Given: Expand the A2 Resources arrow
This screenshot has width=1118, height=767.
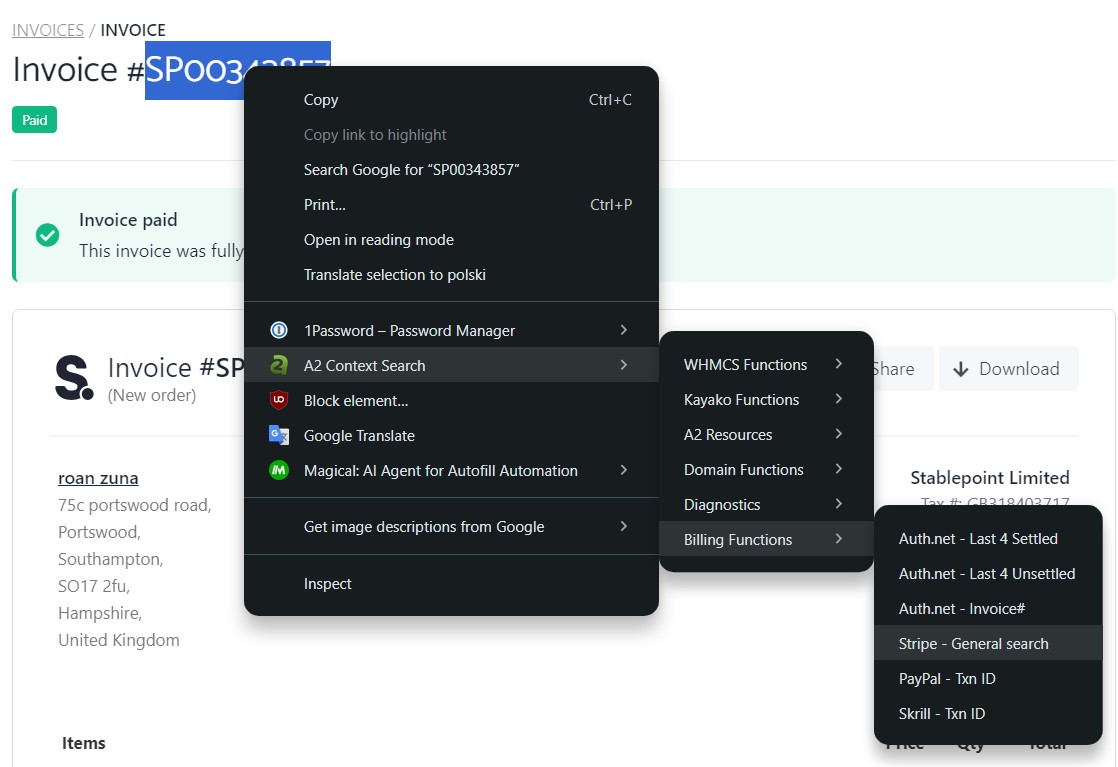Looking at the screenshot, I should [x=839, y=433].
